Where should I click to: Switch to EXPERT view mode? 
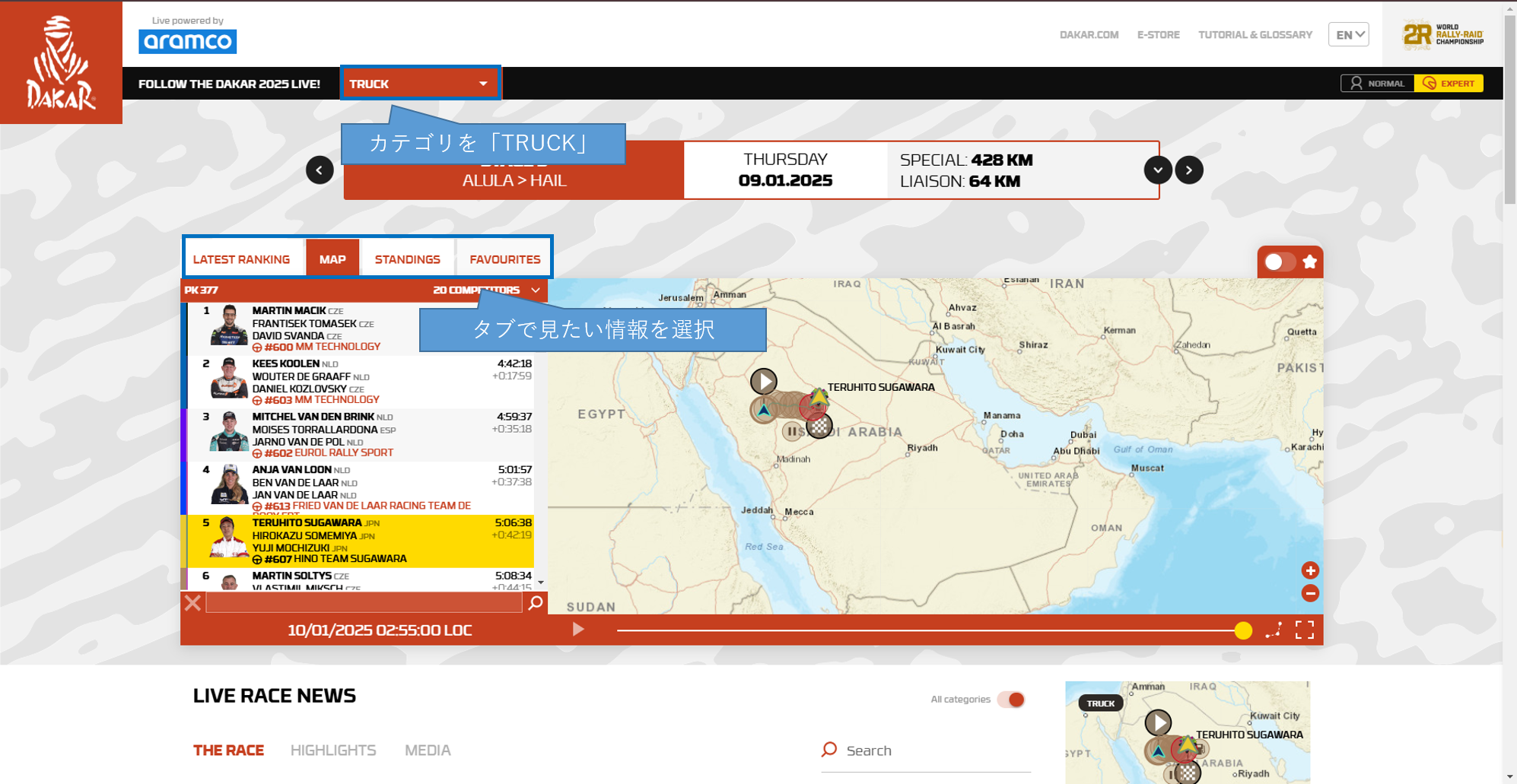tap(1449, 84)
